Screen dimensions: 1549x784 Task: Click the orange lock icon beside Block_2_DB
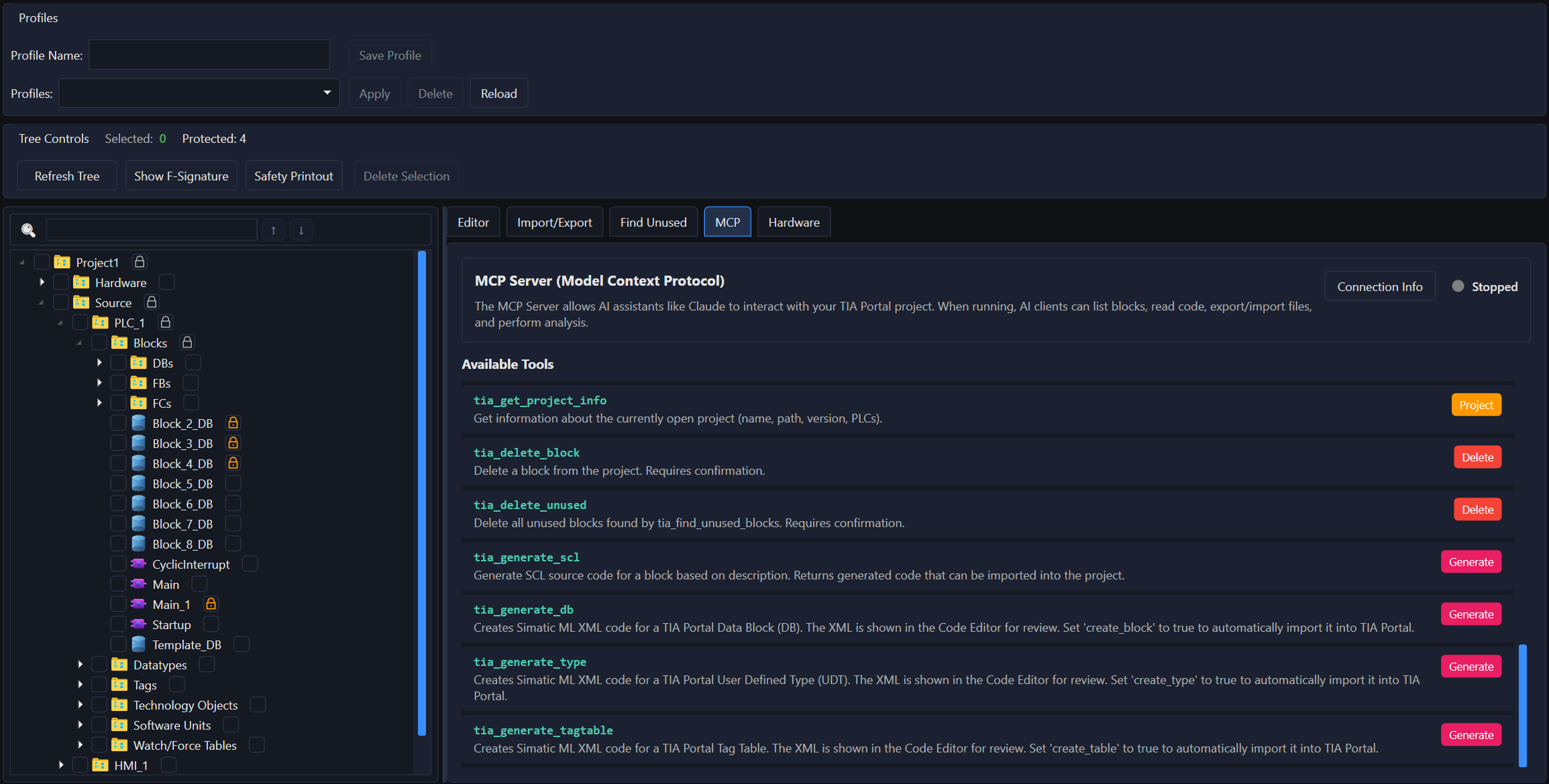[x=233, y=423]
